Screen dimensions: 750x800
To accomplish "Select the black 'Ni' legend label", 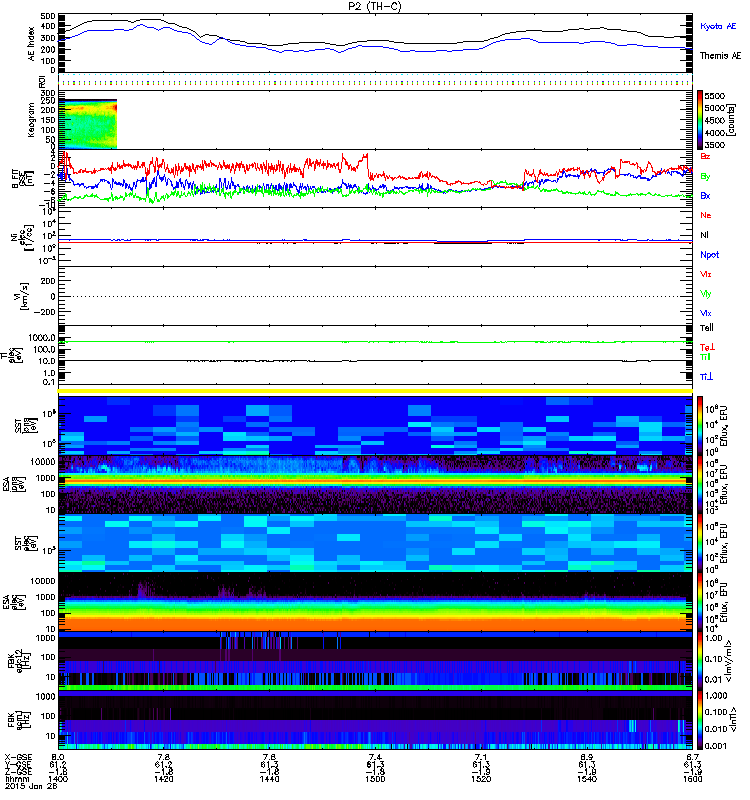I will pos(705,235).
